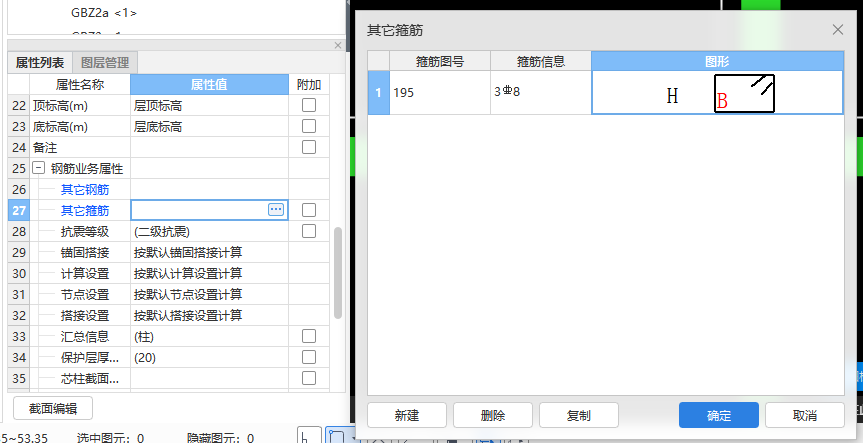
Task: Click the 备注 value cell
Action: (209, 147)
